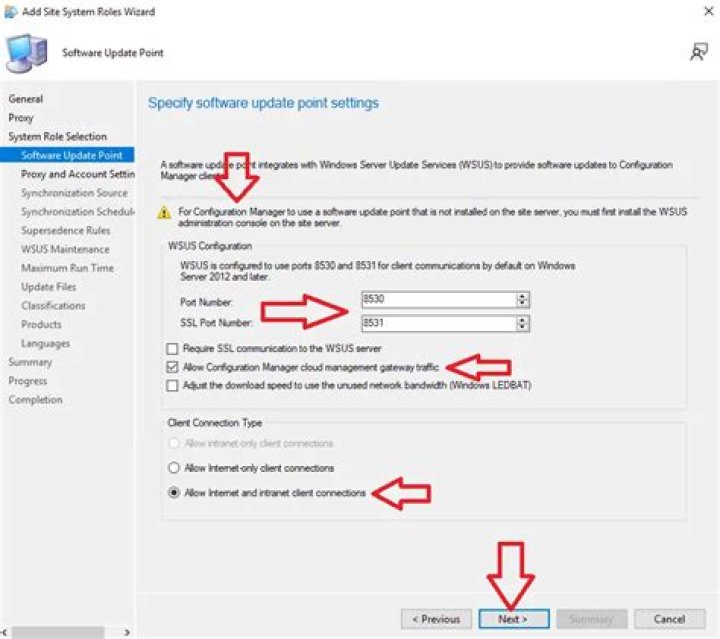Open the Synchronization Schedule step
This screenshot has height=639, width=720.
(78, 212)
